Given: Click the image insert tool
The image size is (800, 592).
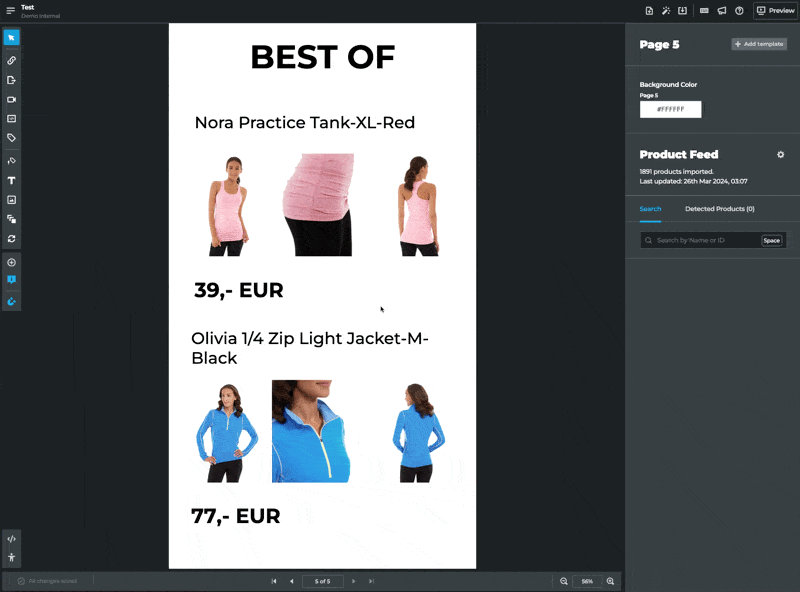Looking at the screenshot, I should click(12, 200).
